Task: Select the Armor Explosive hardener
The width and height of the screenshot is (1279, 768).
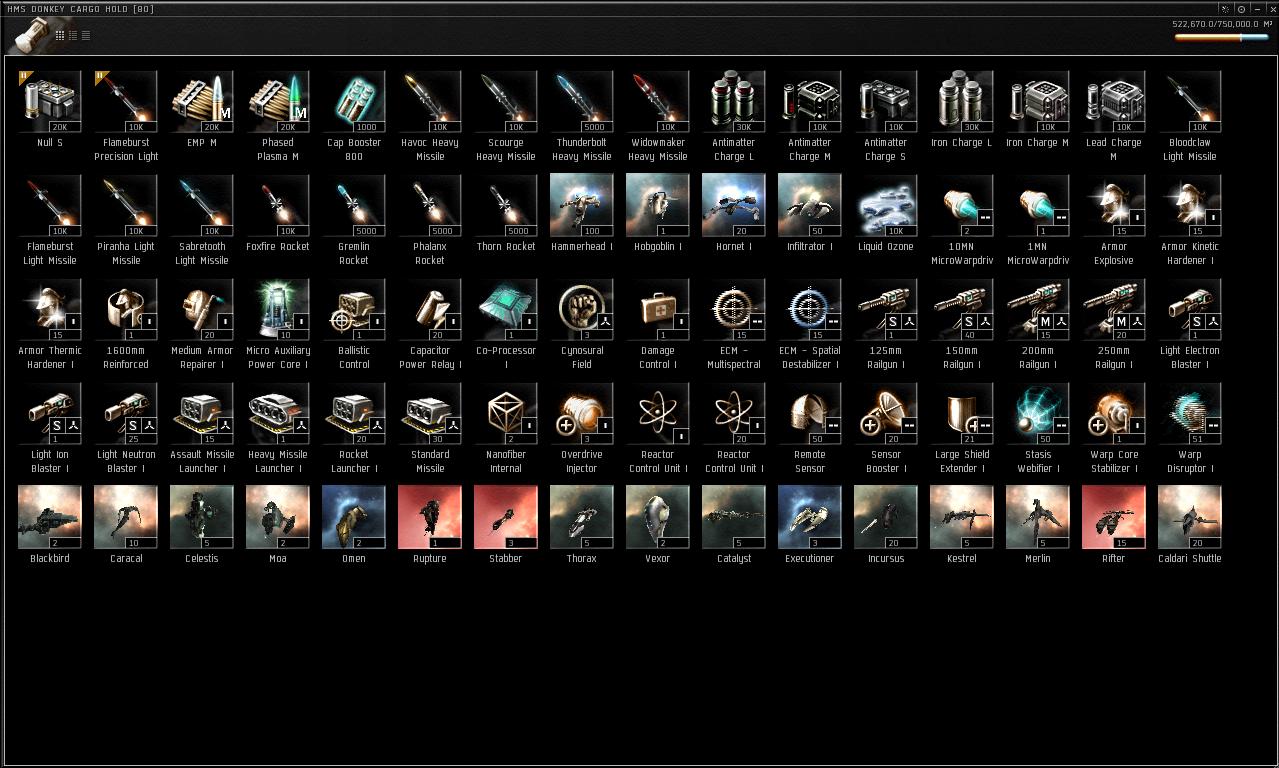Action: (1114, 205)
